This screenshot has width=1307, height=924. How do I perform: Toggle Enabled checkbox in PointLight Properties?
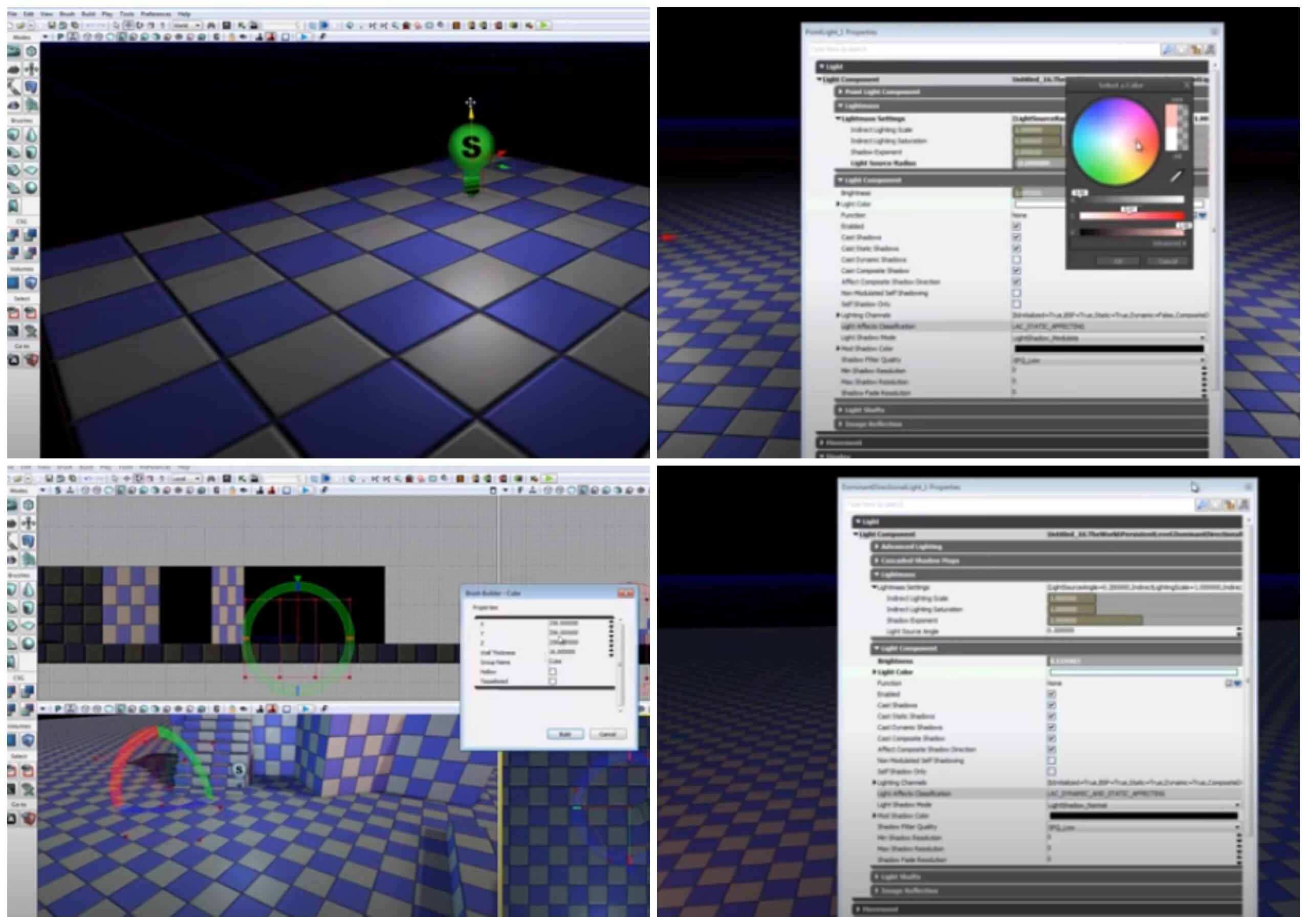click(x=1017, y=227)
